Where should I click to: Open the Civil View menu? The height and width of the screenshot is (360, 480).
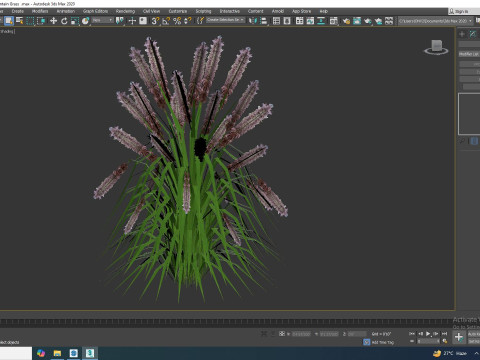click(x=151, y=11)
